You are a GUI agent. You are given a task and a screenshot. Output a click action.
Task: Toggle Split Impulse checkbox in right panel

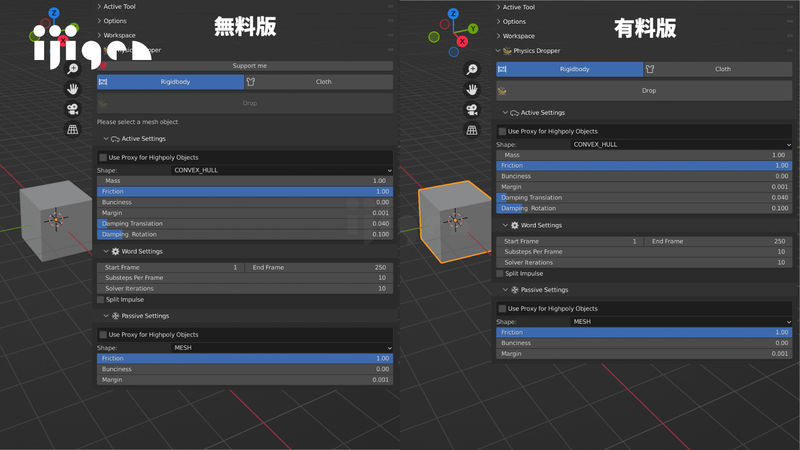click(499, 273)
